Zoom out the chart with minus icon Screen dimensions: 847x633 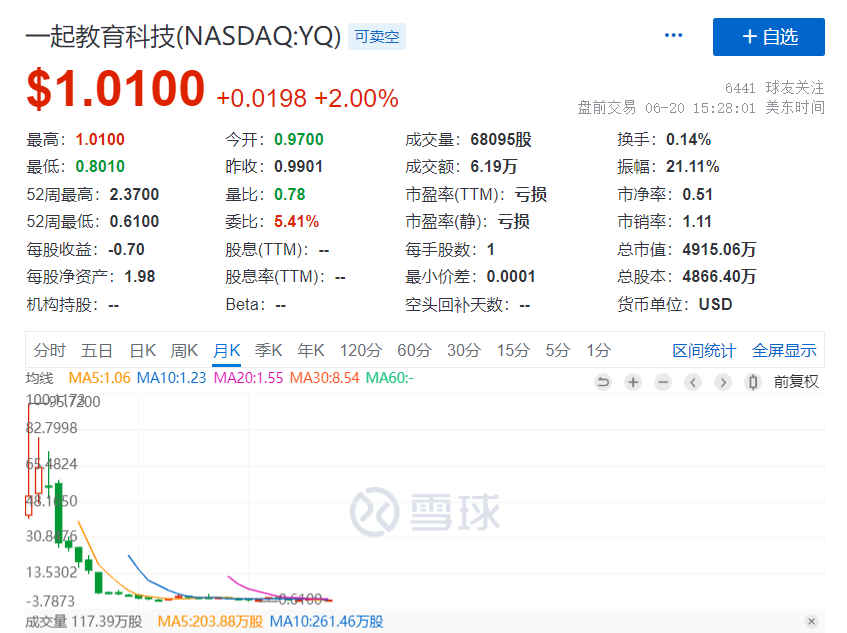click(663, 382)
